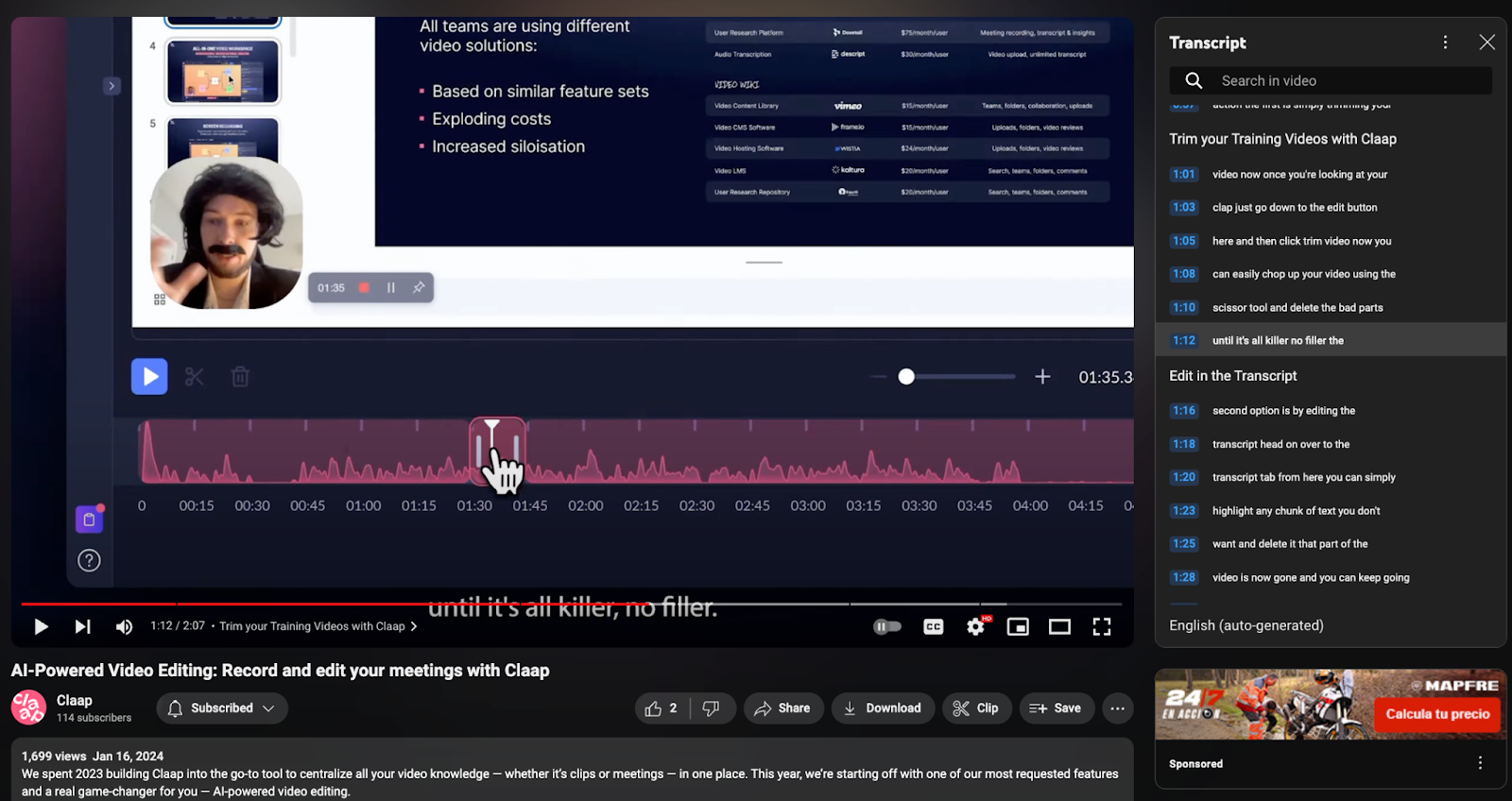Open Claap channel name link
The width and height of the screenshot is (1512, 801).
[x=75, y=700]
